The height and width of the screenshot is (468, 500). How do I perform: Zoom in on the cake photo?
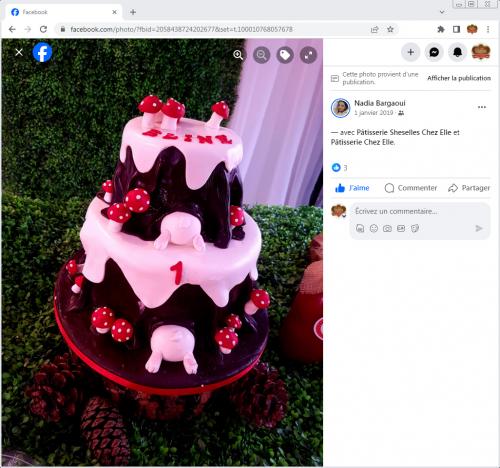[238, 55]
